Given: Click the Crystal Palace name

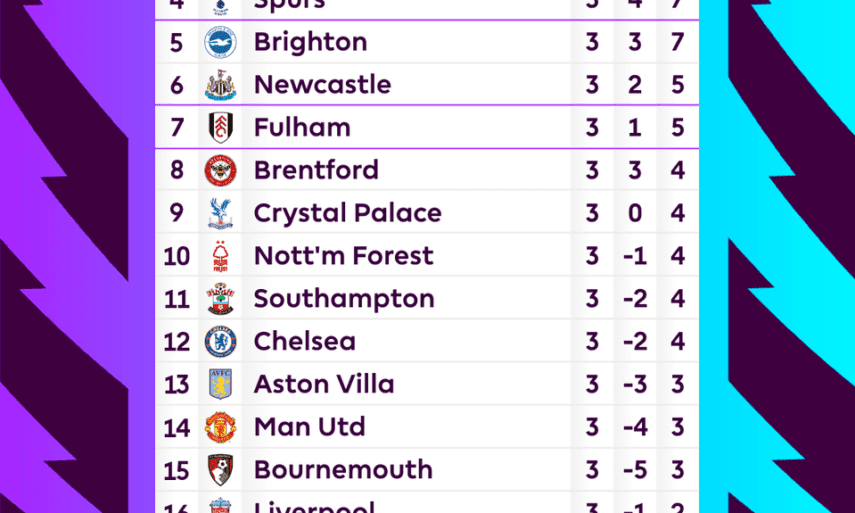Looking at the screenshot, I should (x=347, y=213).
